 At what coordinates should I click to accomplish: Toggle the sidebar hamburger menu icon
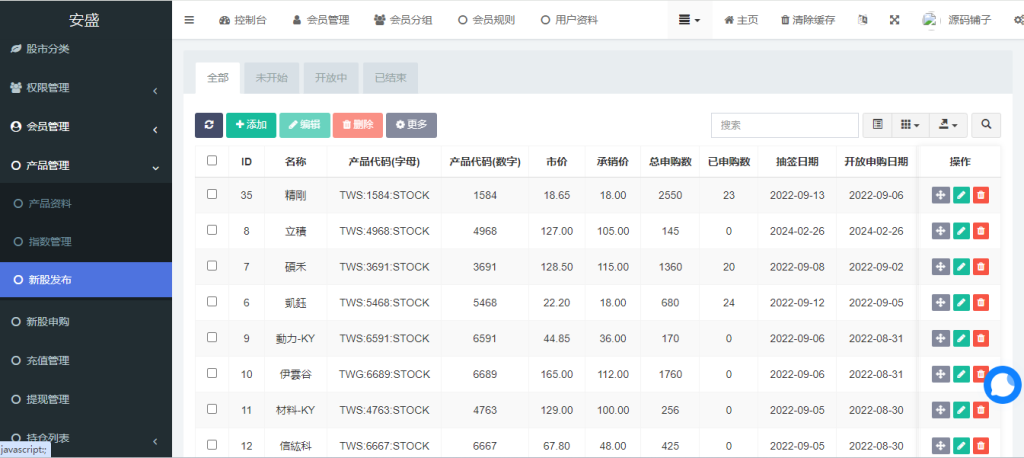(x=189, y=20)
